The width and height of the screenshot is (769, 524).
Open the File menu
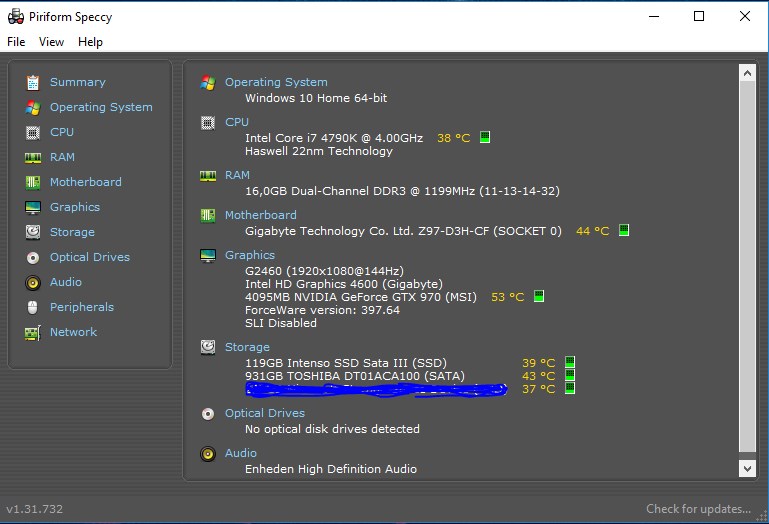click(x=16, y=42)
